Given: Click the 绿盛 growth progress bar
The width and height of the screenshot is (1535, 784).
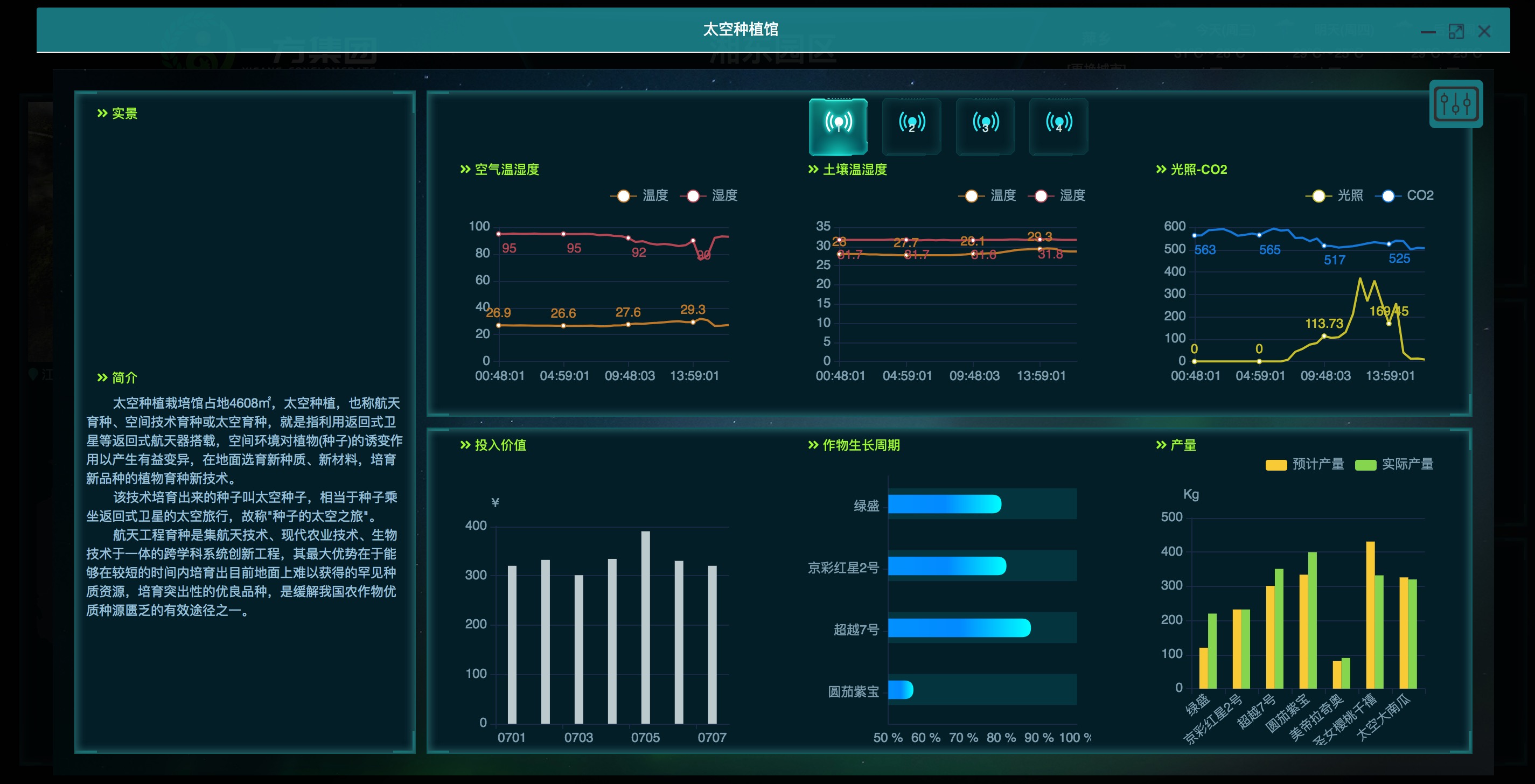Looking at the screenshot, I should (x=945, y=504).
